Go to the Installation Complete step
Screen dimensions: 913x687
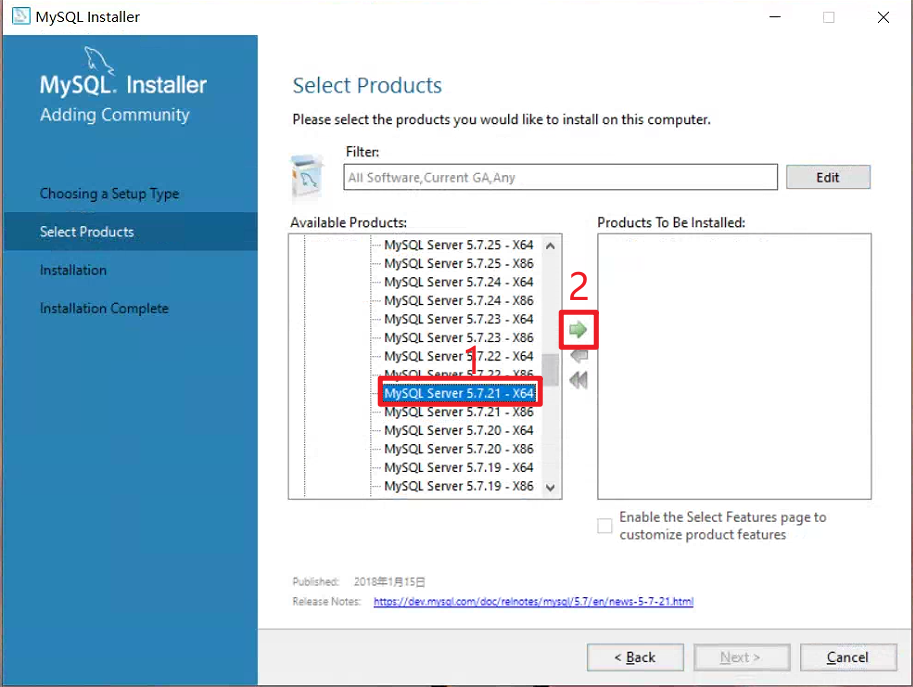(x=104, y=308)
